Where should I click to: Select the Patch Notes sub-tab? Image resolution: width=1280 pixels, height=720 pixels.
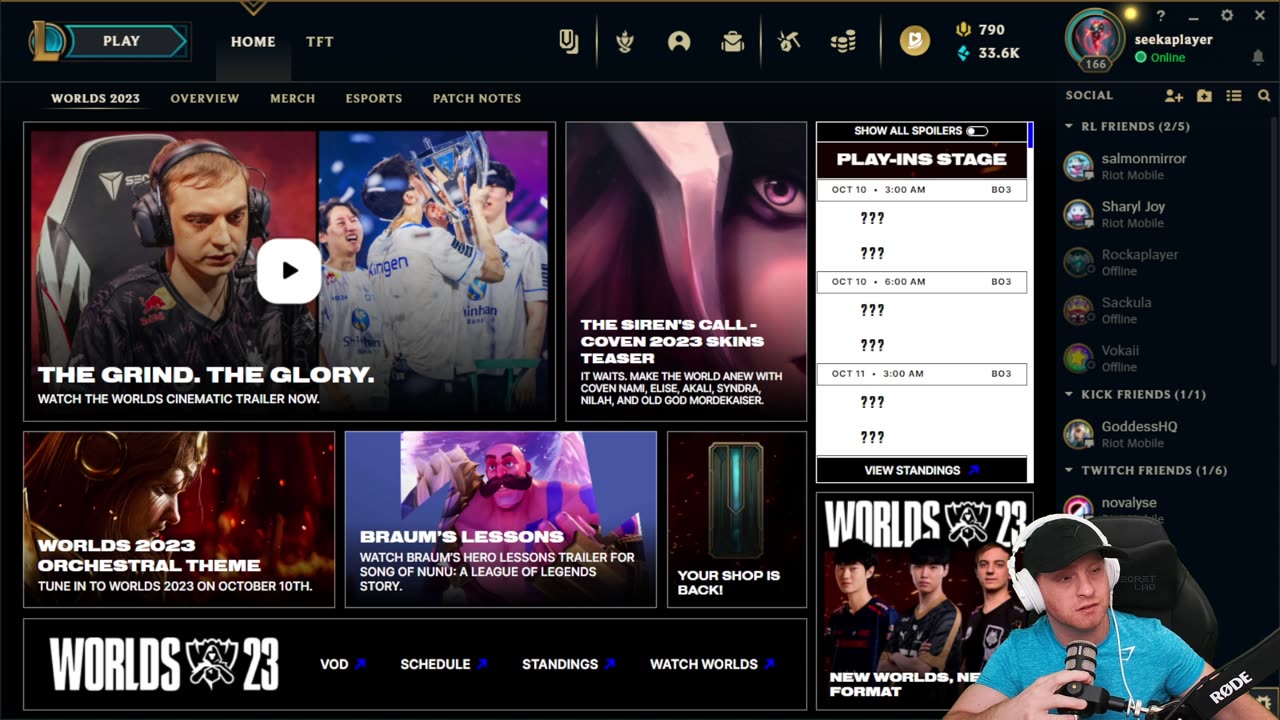[x=477, y=98]
